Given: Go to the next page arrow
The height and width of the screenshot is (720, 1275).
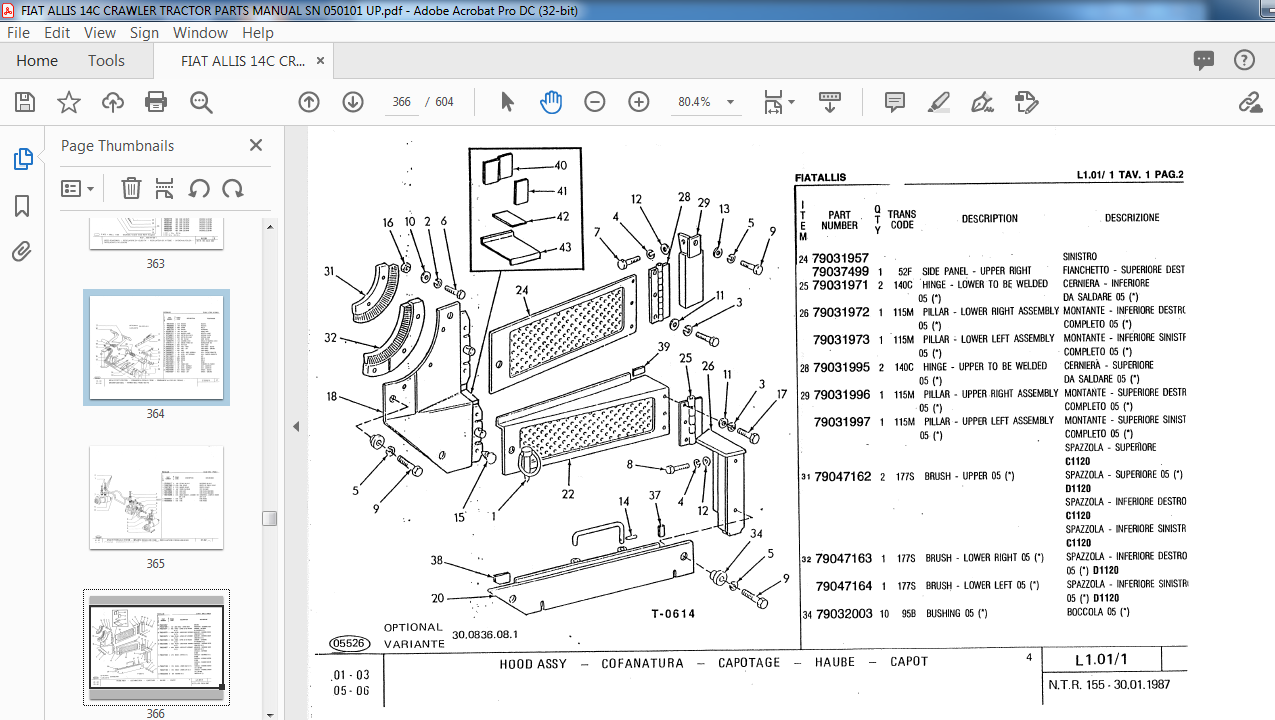Looking at the screenshot, I should (x=353, y=102).
